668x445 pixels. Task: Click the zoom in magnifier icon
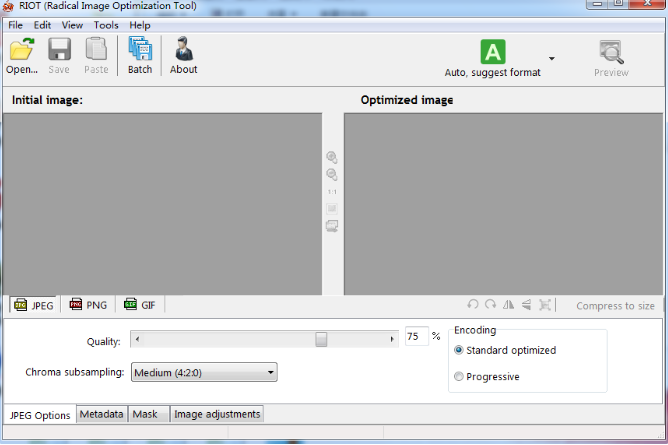click(332, 157)
